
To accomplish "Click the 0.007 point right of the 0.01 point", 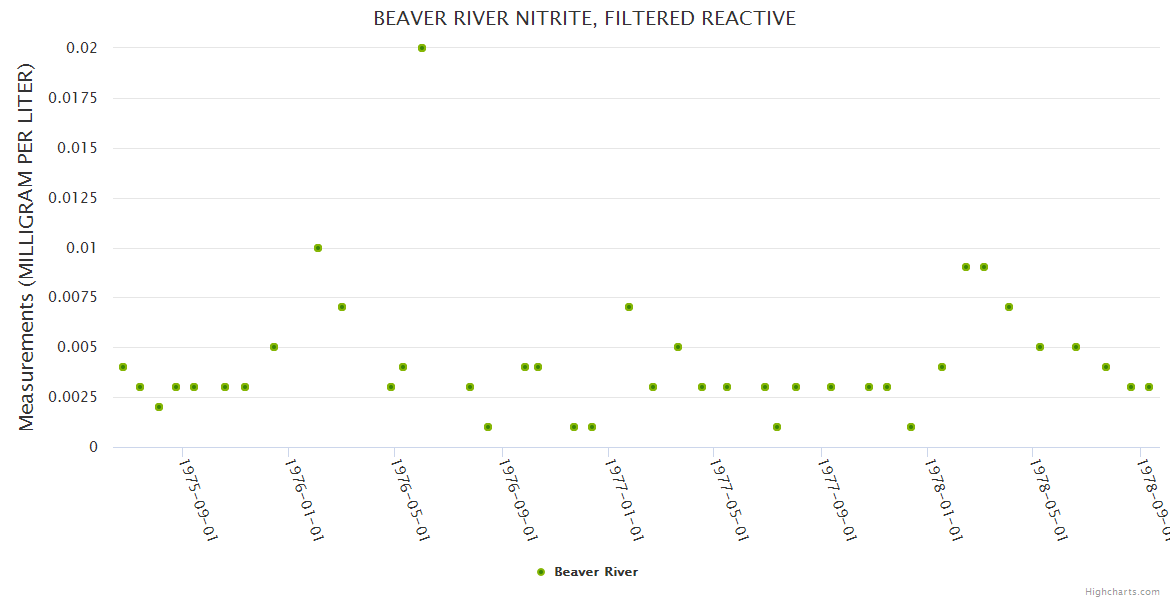I will tap(342, 307).
